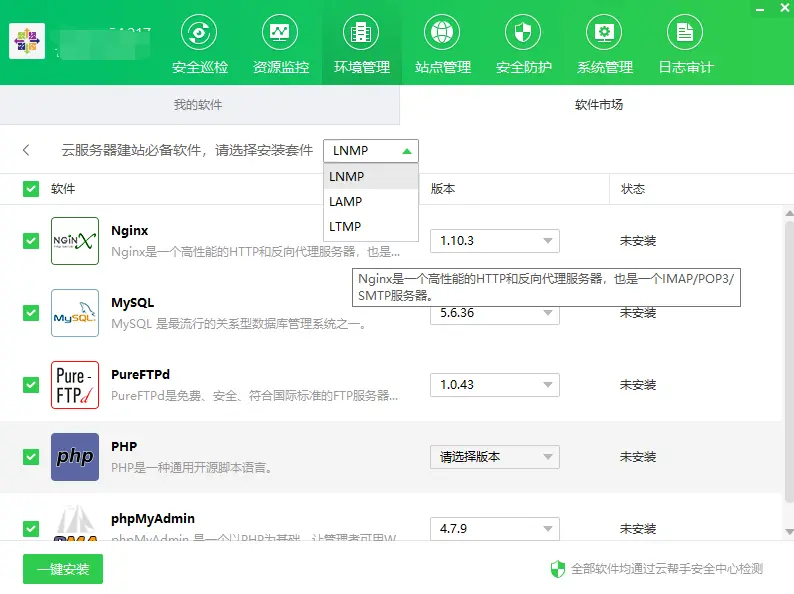This screenshot has height=594, width=794.
Task: Click the phpMyAdmin software name
Action: (153, 519)
